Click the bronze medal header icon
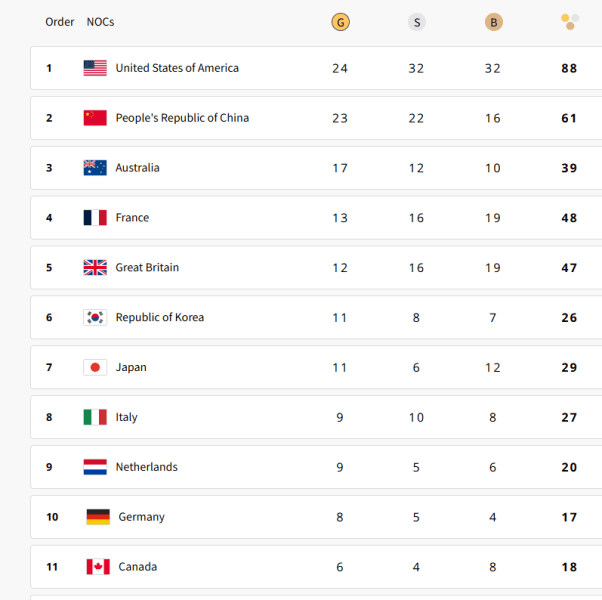This screenshot has width=602, height=600. (493, 22)
